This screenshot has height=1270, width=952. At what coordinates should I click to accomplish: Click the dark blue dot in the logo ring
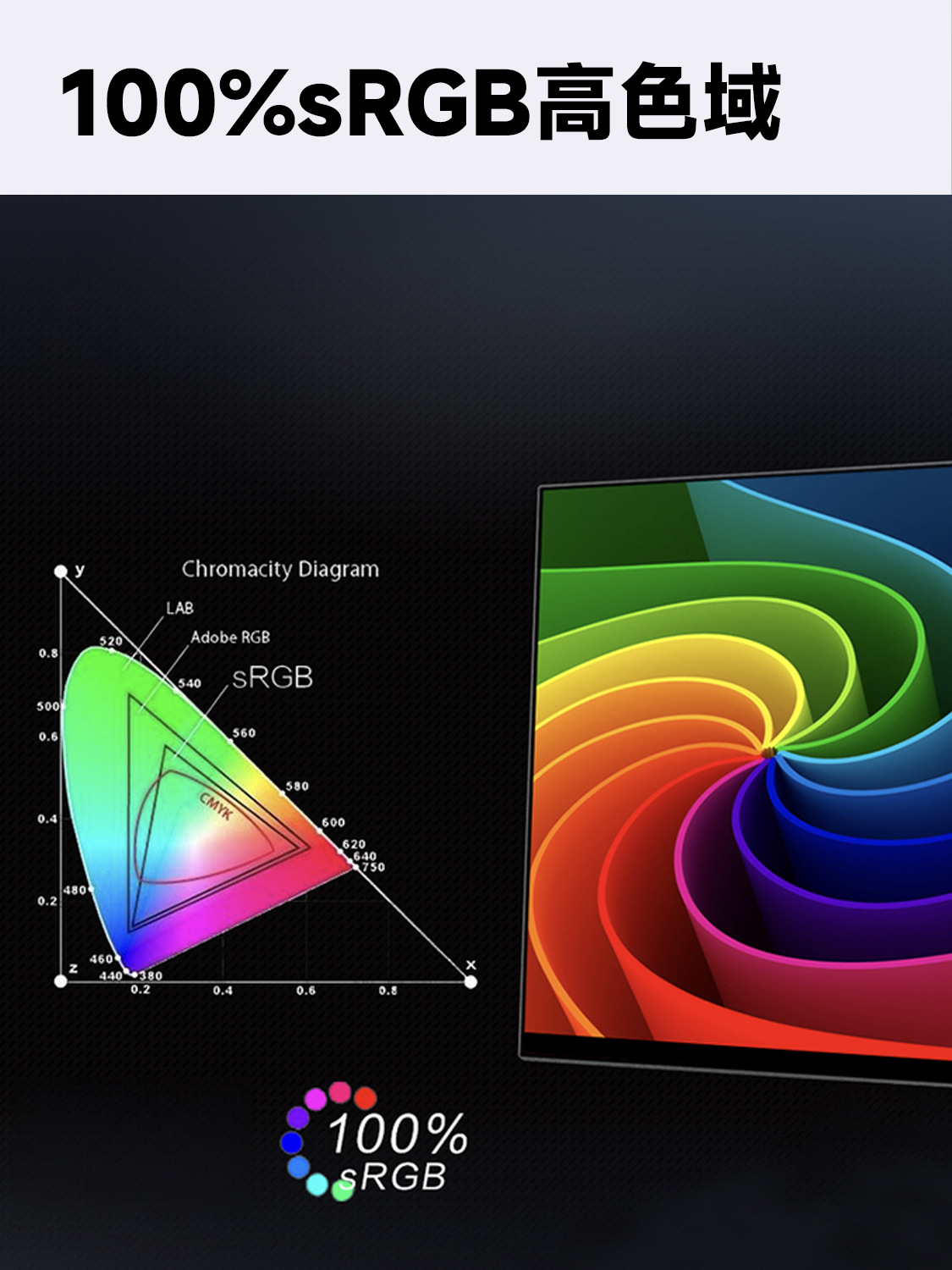[x=292, y=1143]
